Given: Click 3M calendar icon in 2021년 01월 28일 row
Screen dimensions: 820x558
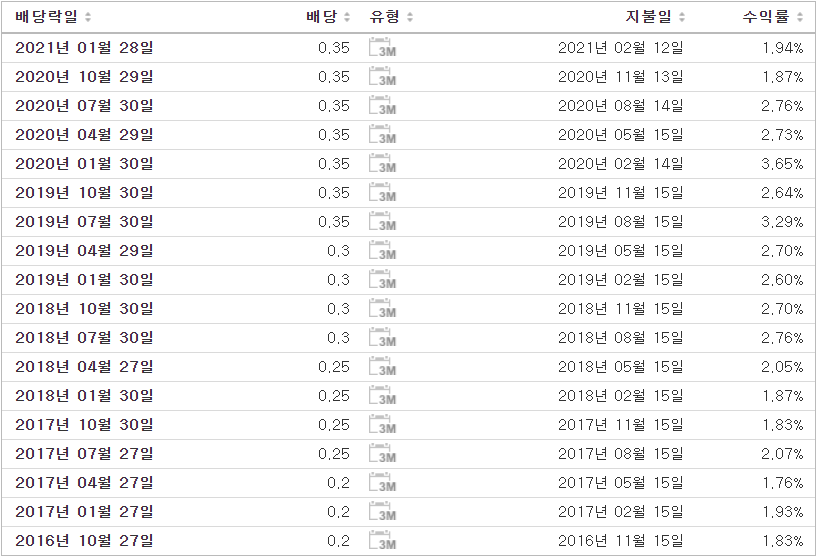Looking at the screenshot, I should [382, 48].
